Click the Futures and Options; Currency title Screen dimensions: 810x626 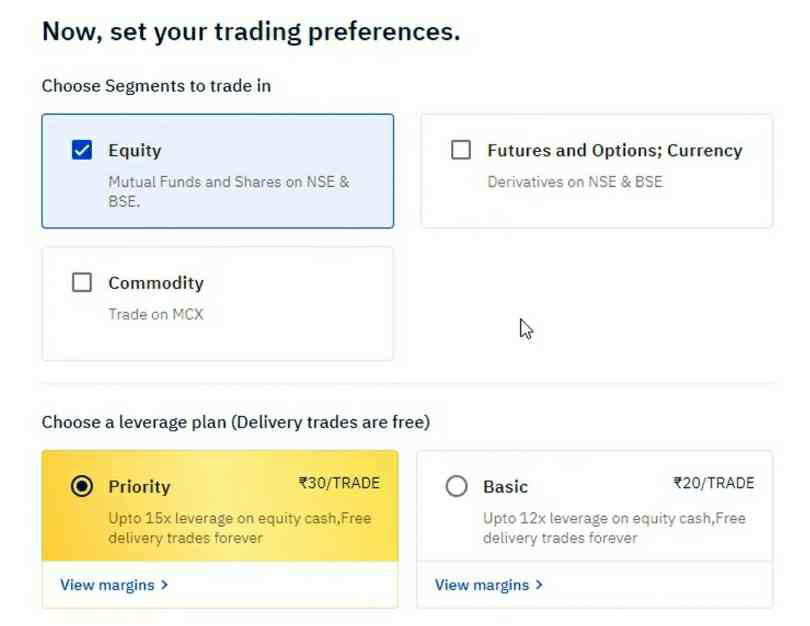tap(614, 151)
